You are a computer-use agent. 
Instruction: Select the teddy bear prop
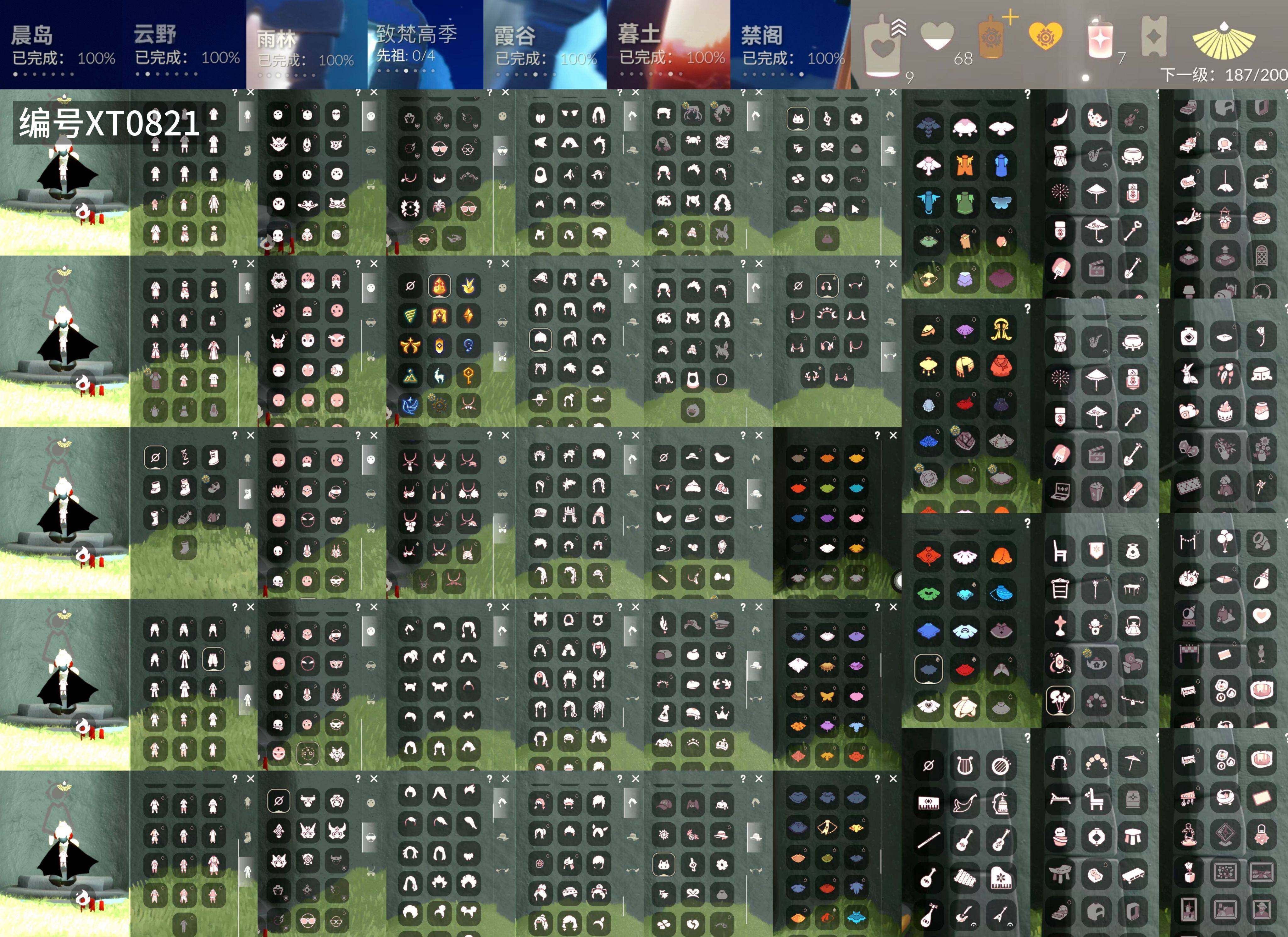[1225, 615]
